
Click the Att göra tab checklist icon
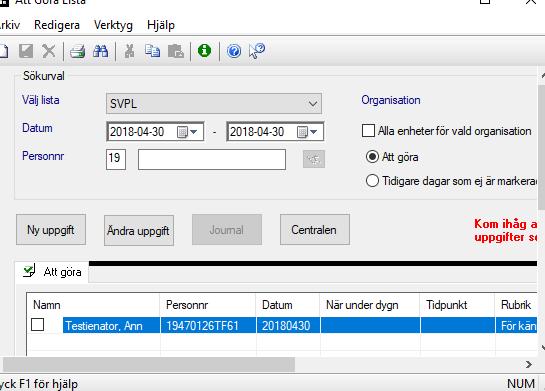pos(29,271)
